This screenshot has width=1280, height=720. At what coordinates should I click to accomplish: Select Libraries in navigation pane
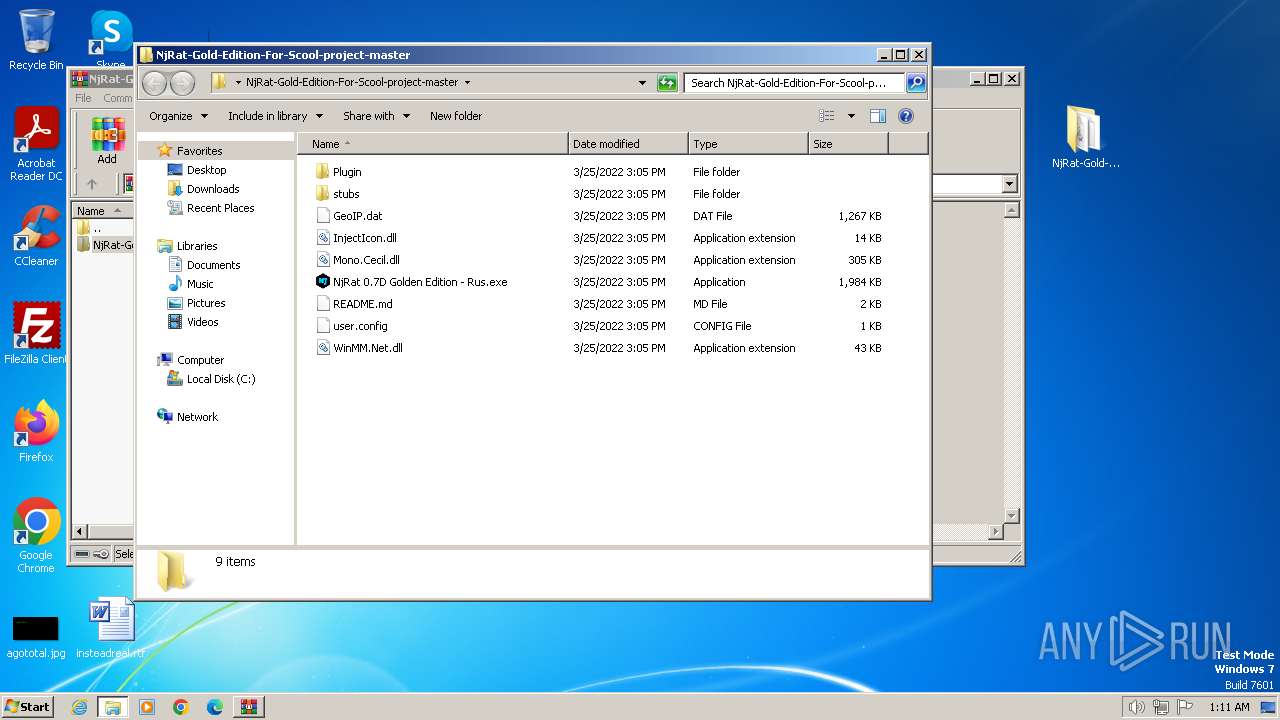pos(197,246)
